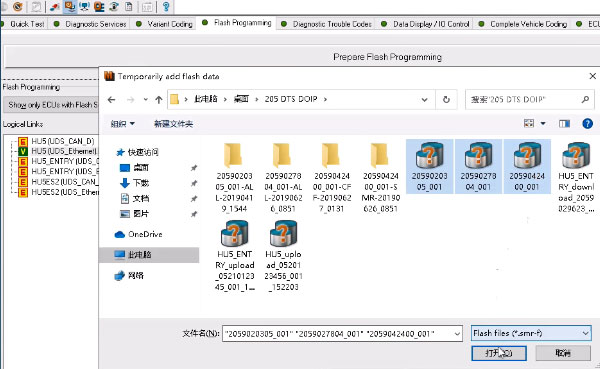Select the 2059027804_001 flash file icon
The height and width of the screenshot is (369, 600).
click(x=478, y=155)
